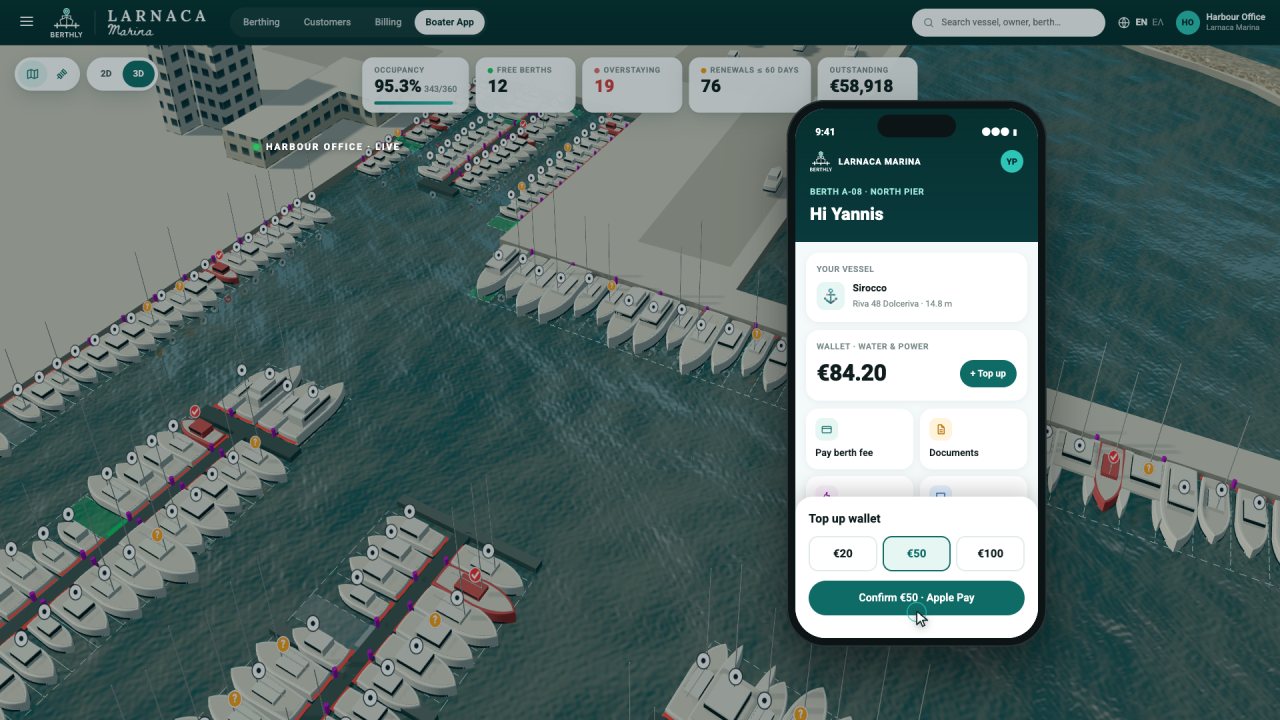Select the €20 top-up amount

(843, 554)
